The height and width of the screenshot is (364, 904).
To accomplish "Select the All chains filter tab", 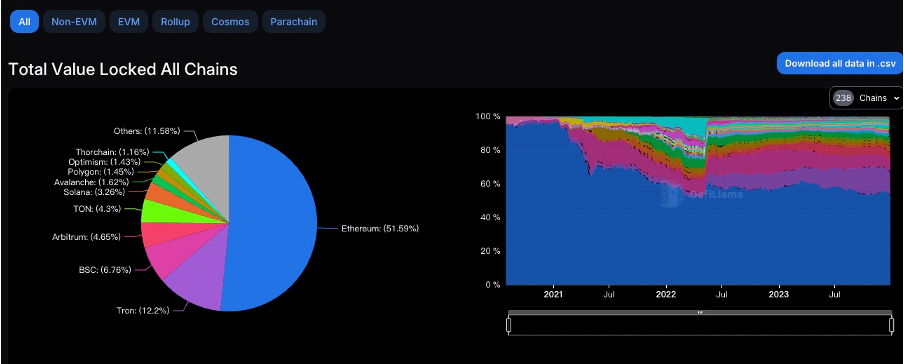I will [24, 22].
